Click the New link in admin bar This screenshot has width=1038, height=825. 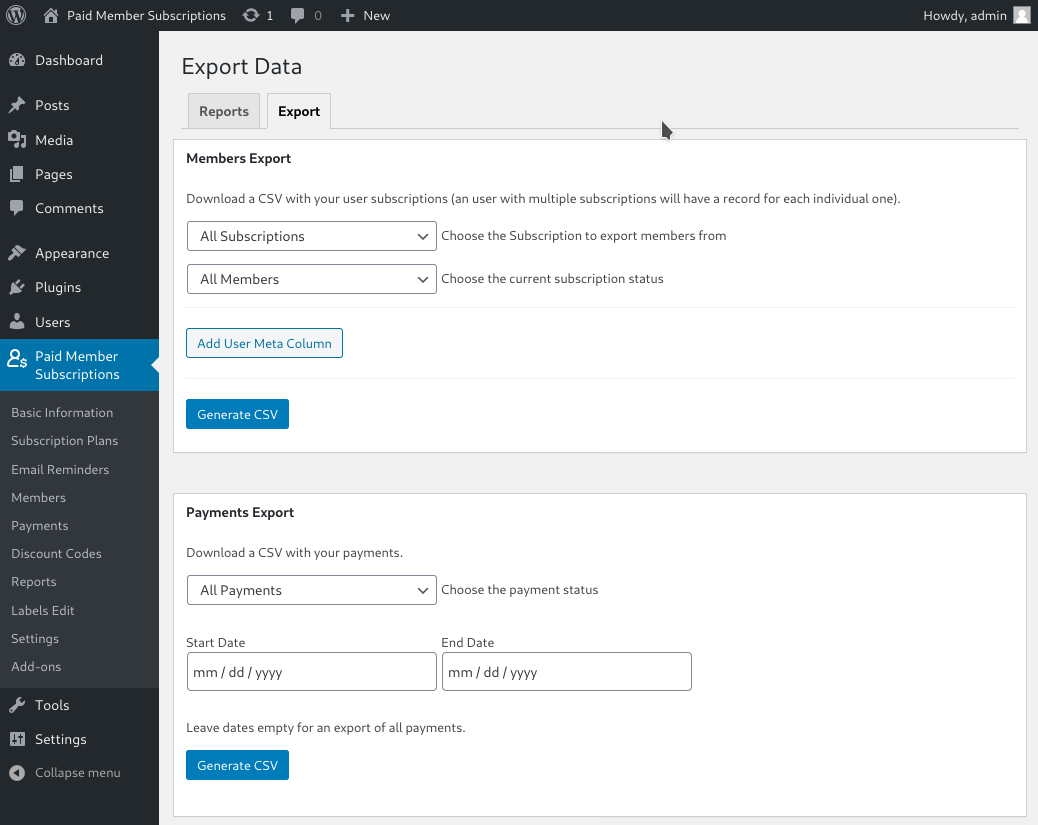pyautogui.click(x=377, y=15)
